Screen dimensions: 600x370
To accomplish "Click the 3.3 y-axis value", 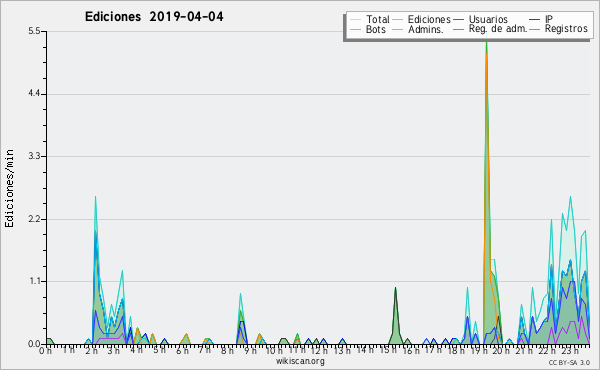I will point(34,156).
